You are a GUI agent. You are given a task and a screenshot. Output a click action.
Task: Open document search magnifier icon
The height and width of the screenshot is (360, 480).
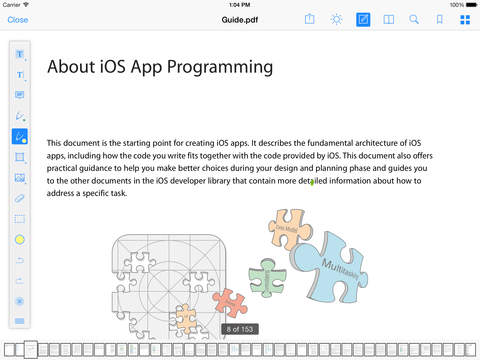click(x=414, y=19)
